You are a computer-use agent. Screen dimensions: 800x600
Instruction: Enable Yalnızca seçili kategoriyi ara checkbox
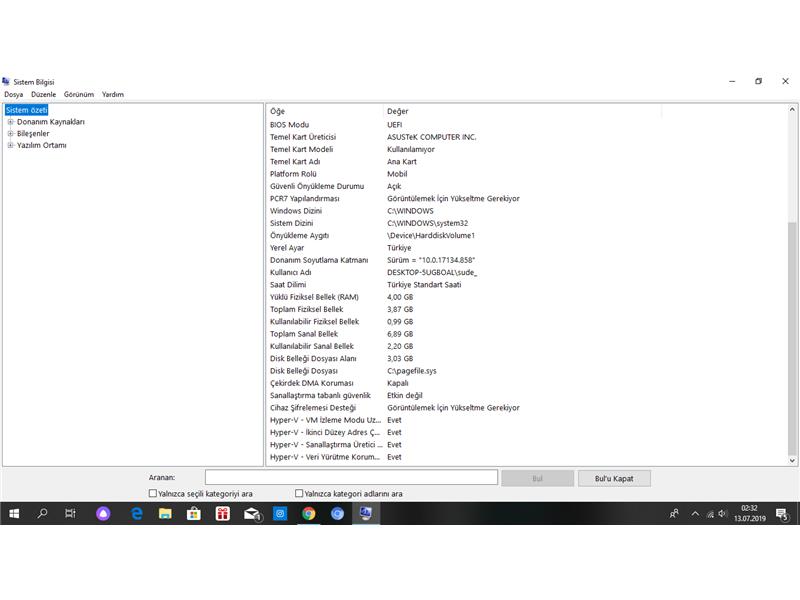pos(153,493)
